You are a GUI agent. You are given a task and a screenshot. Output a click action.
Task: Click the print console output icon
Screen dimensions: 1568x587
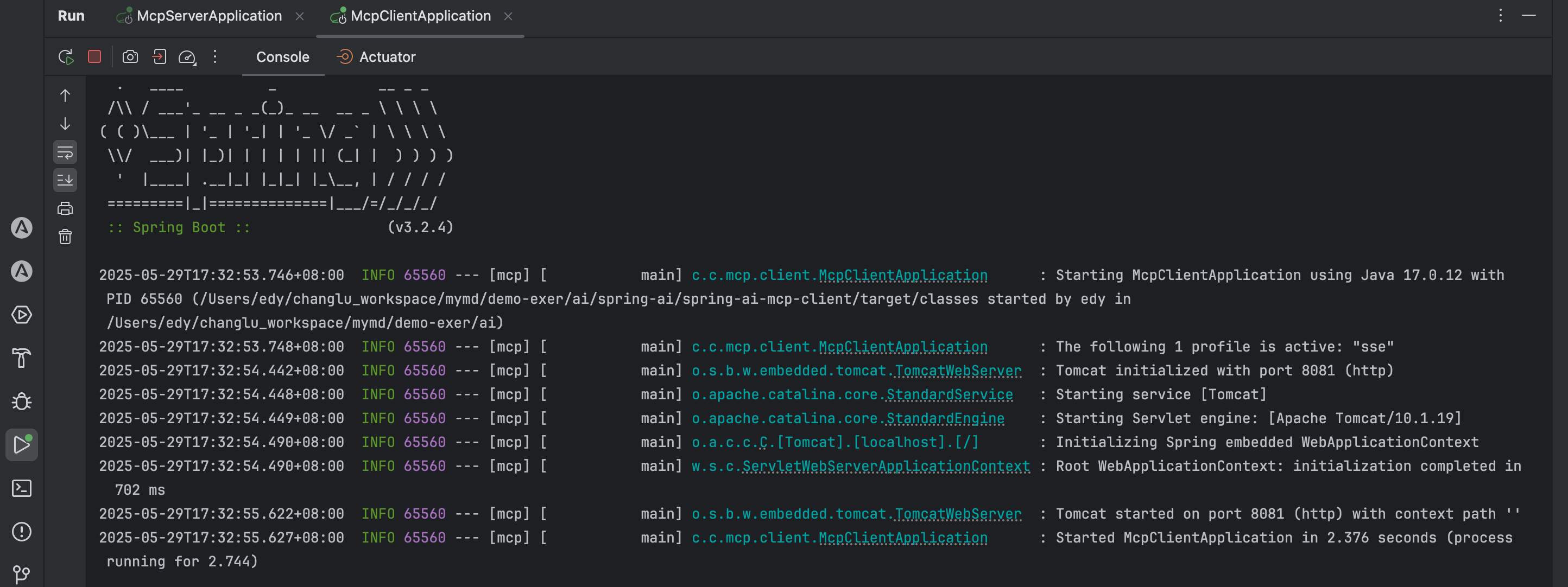pyautogui.click(x=65, y=209)
